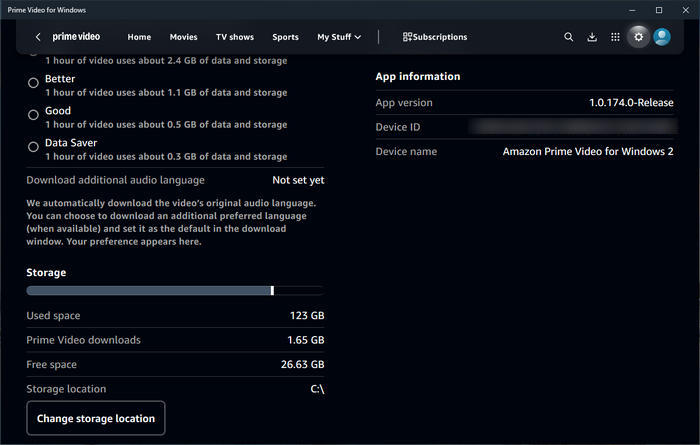
Task: Select the Good download quality
Action: coord(33,115)
